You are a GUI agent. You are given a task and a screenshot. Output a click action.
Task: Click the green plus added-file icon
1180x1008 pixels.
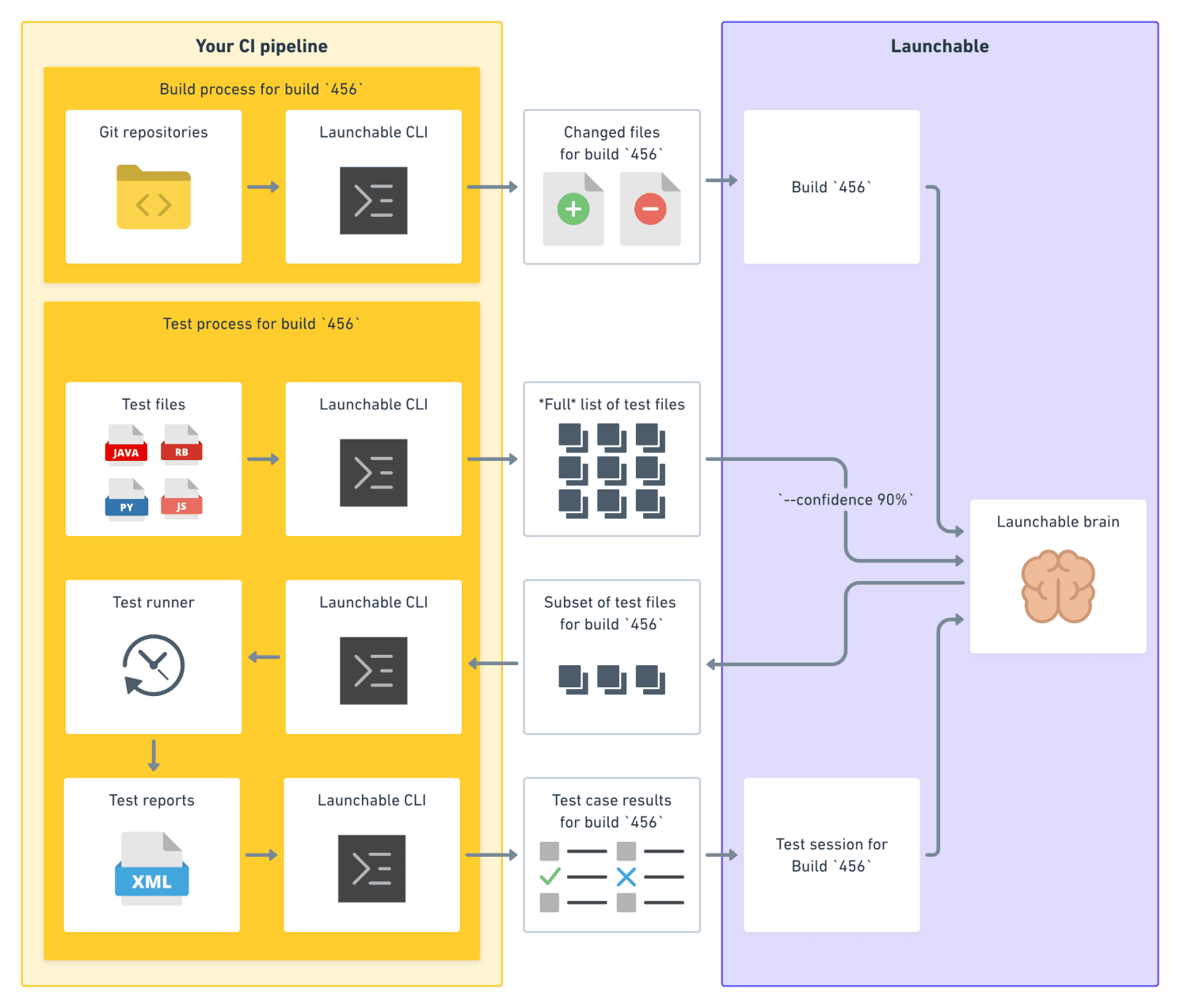pyautogui.click(x=573, y=209)
